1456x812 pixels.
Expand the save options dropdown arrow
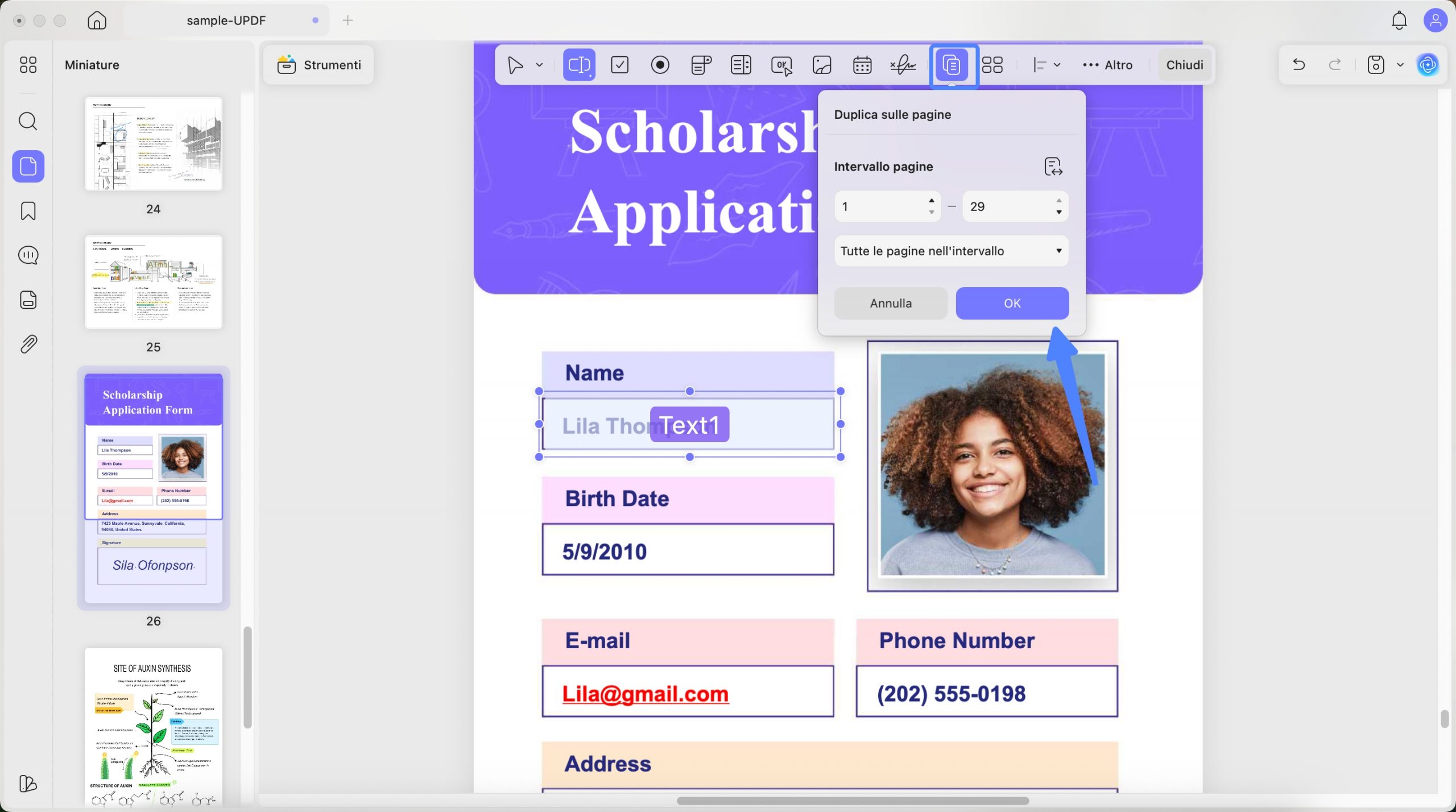pyautogui.click(x=1400, y=64)
